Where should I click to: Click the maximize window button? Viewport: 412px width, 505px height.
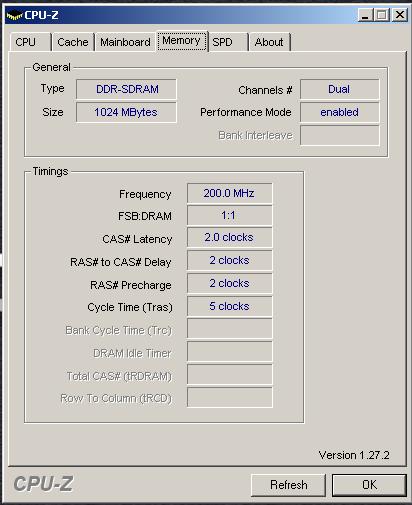click(381, 15)
